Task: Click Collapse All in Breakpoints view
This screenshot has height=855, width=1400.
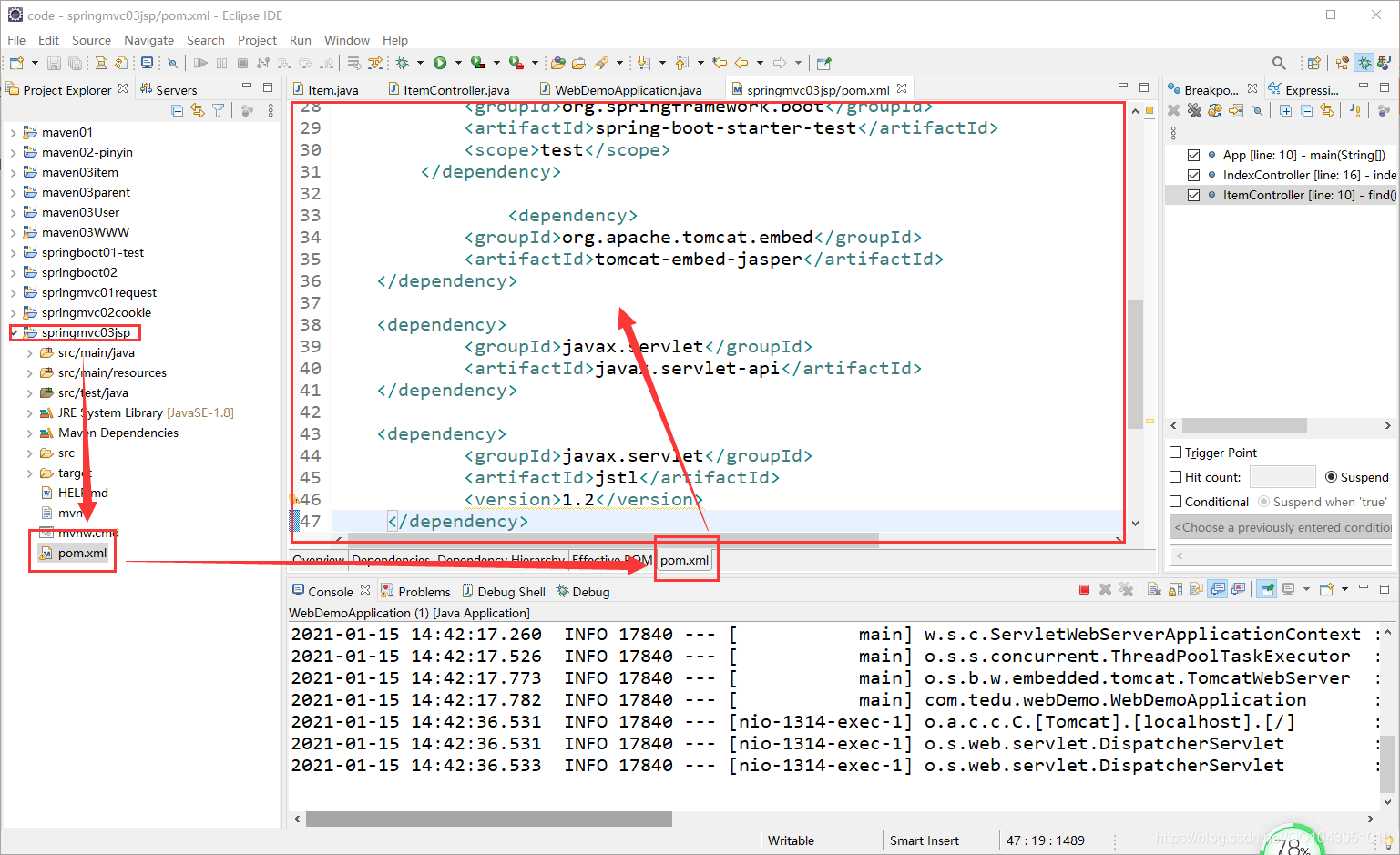Action: point(1306,110)
